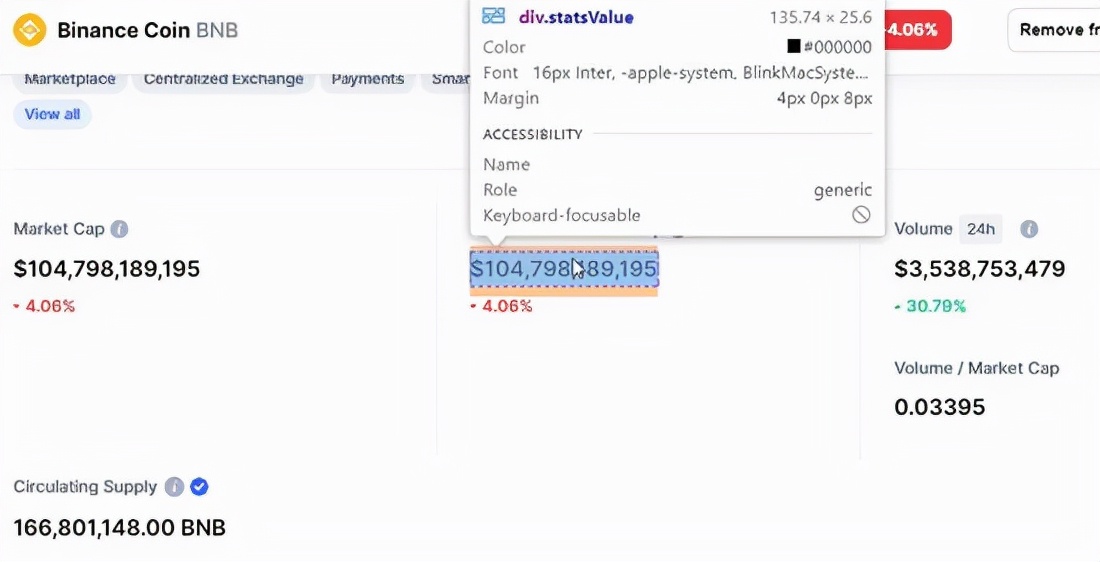Click the Volume / Market Cap label
Image resolution: width=1100 pixels, height=562 pixels.
tap(977, 368)
